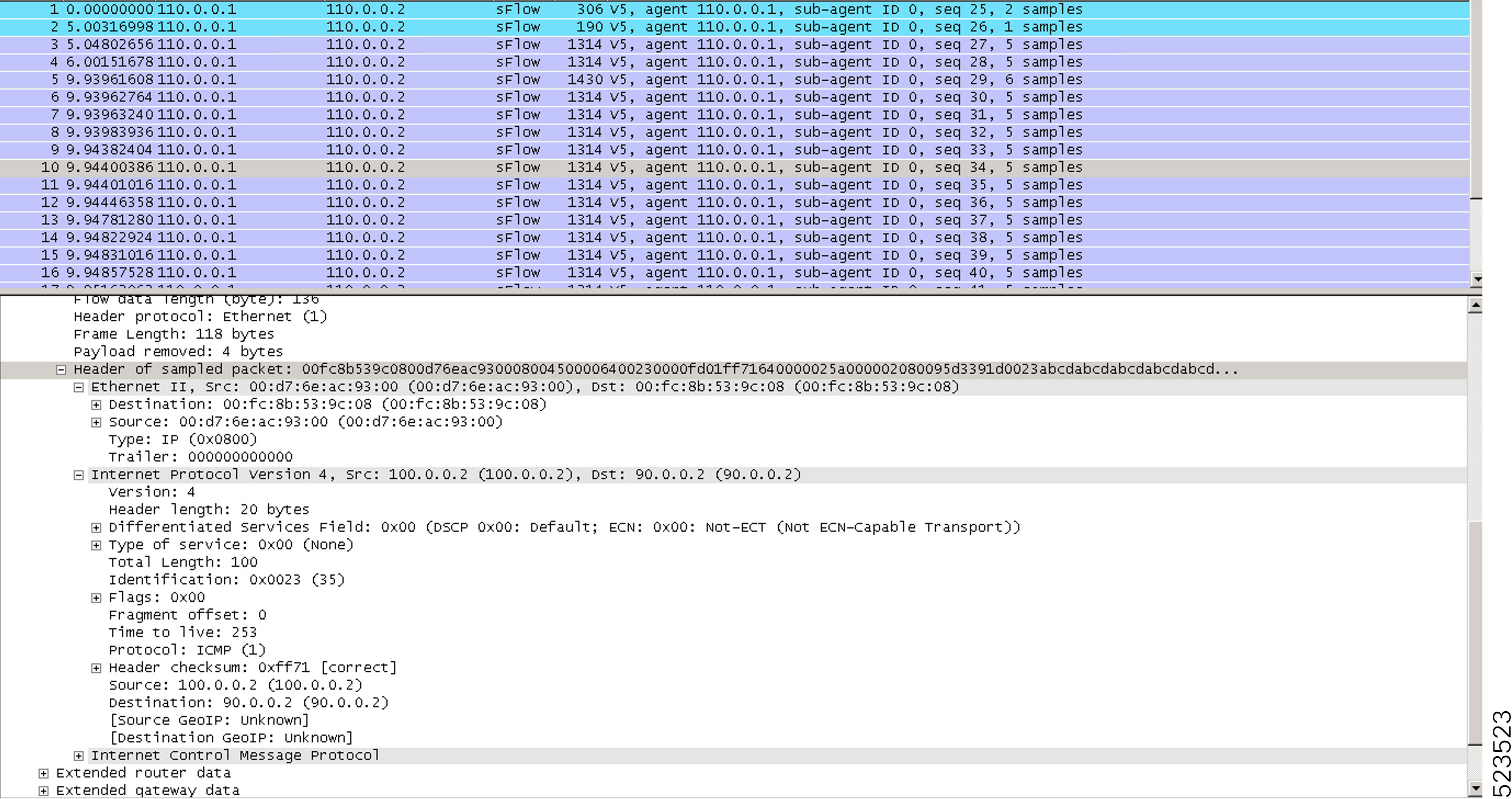The width and height of the screenshot is (1512, 799).
Task: Collapse the Ethernet II tree node
Action: (78, 387)
